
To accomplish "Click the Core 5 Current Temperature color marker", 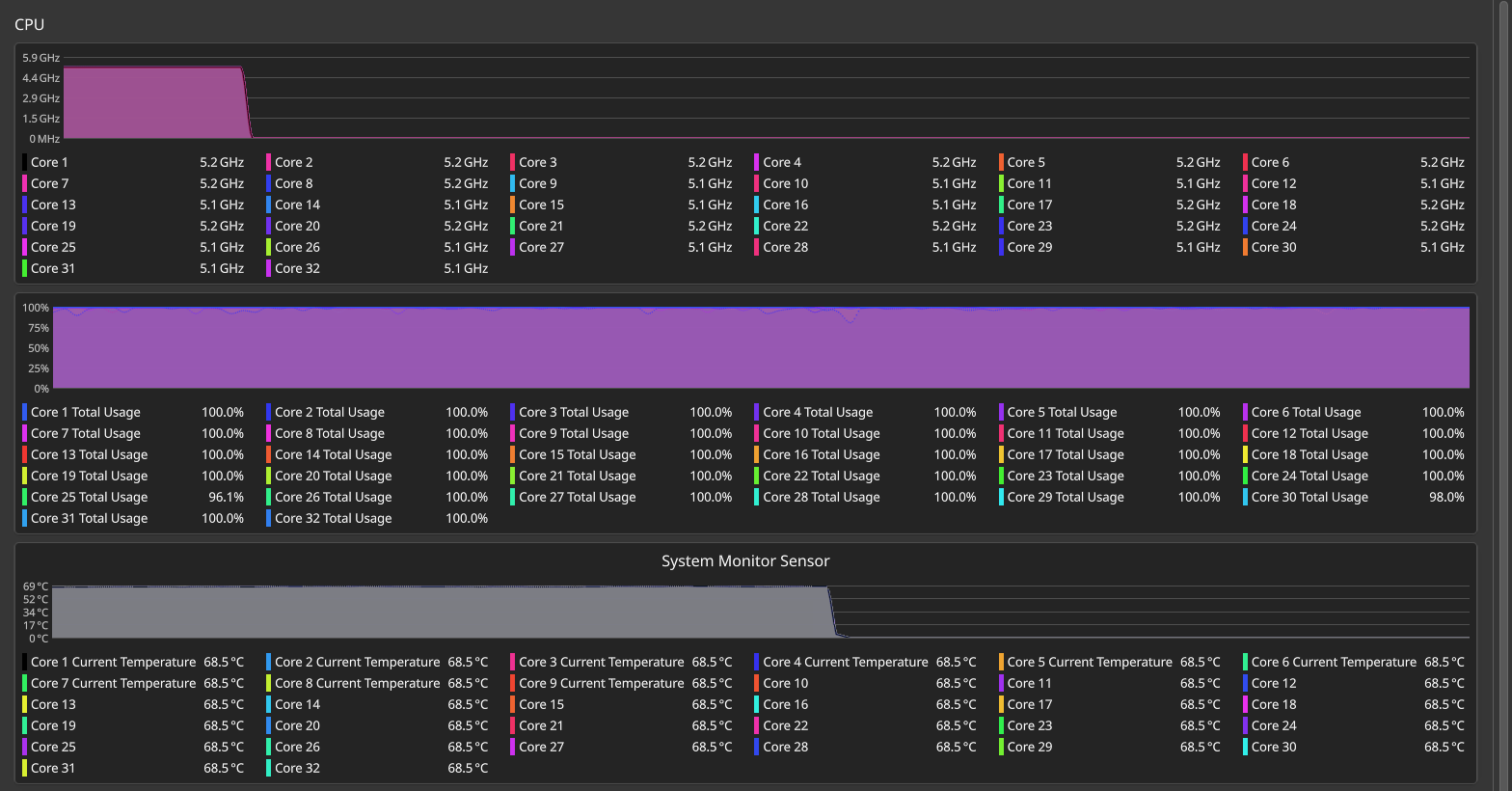I will point(1001,662).
